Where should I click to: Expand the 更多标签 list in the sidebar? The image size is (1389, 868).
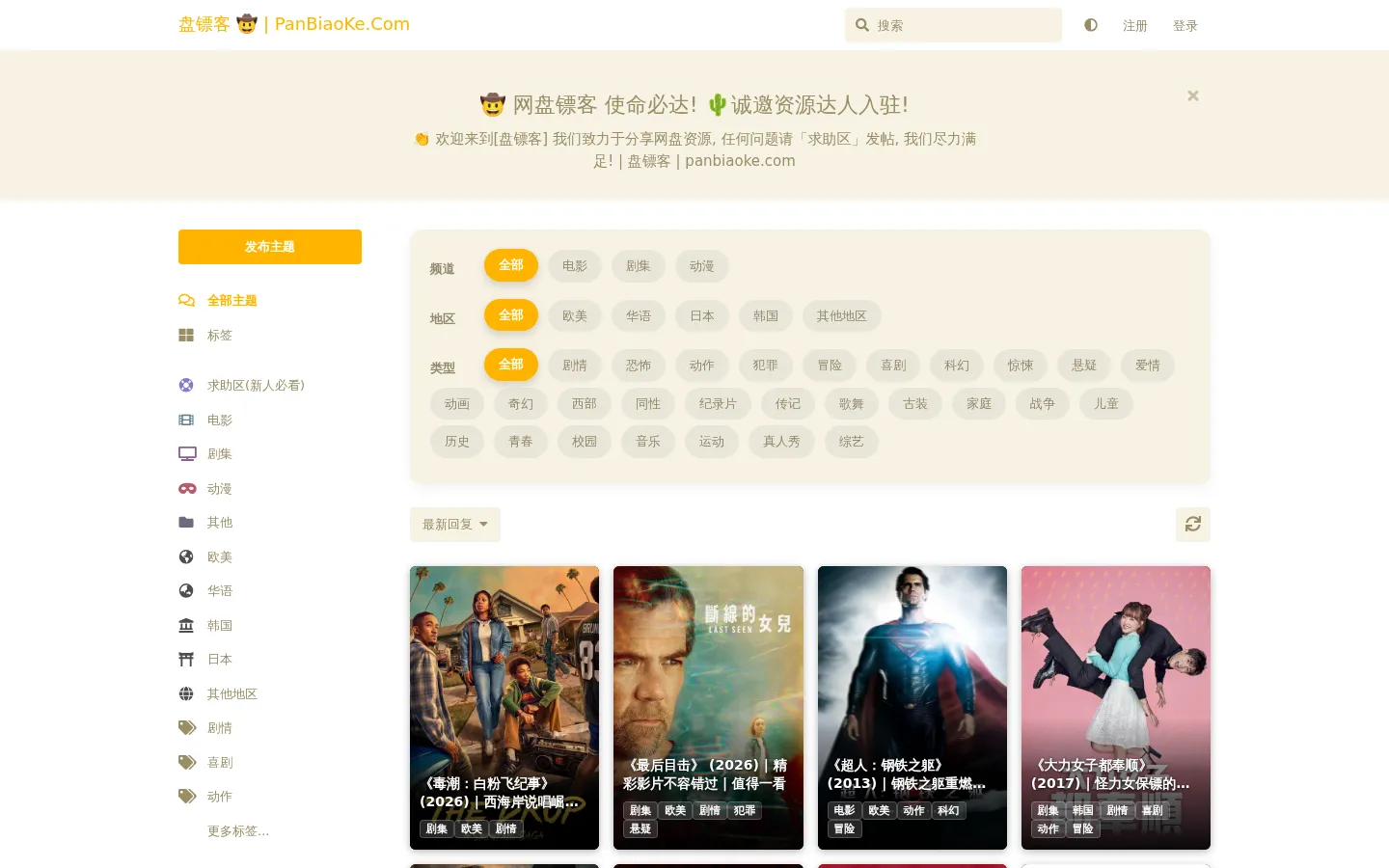click(238, 831)
